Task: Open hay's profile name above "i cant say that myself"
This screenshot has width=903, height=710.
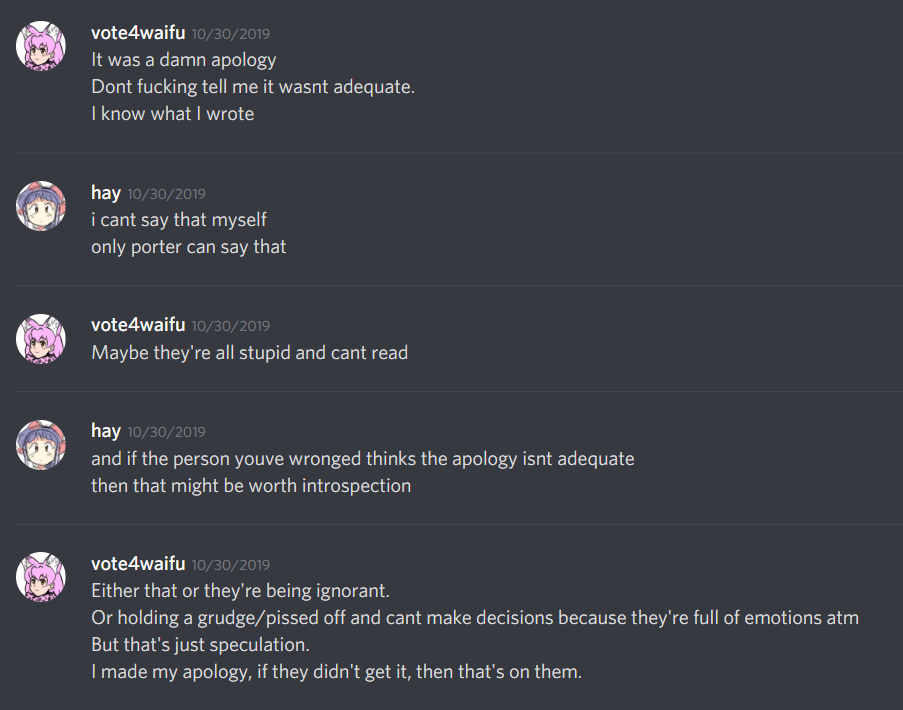Action: click(x=106, y=193)
